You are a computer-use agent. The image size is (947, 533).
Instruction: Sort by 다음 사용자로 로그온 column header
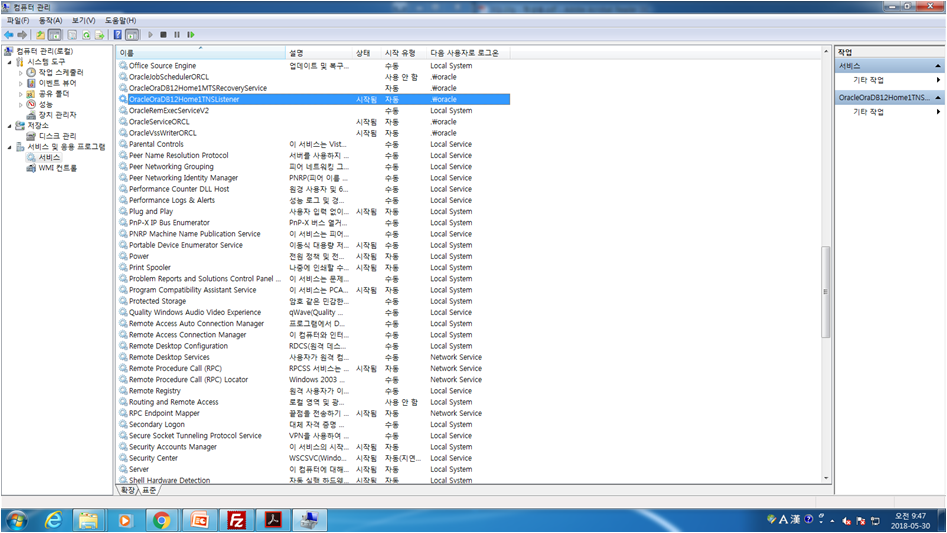coord(469,53)
